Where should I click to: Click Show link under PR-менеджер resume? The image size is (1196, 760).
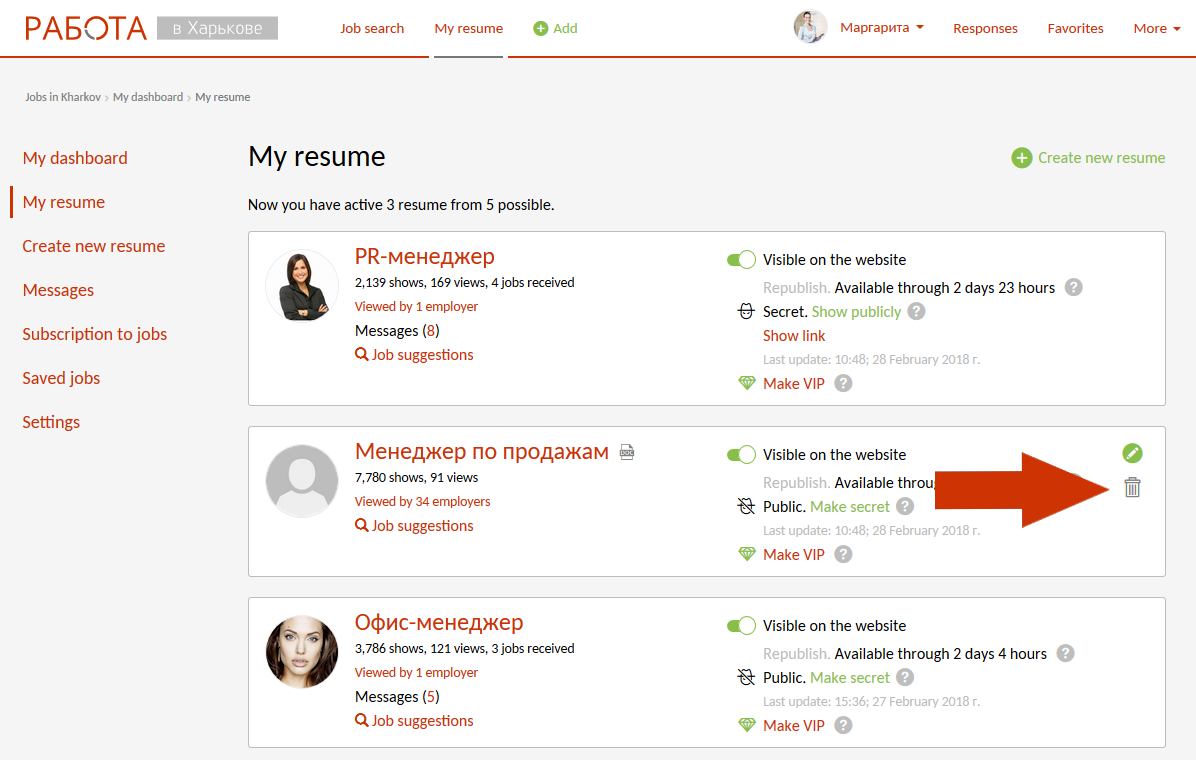(794, 336)
